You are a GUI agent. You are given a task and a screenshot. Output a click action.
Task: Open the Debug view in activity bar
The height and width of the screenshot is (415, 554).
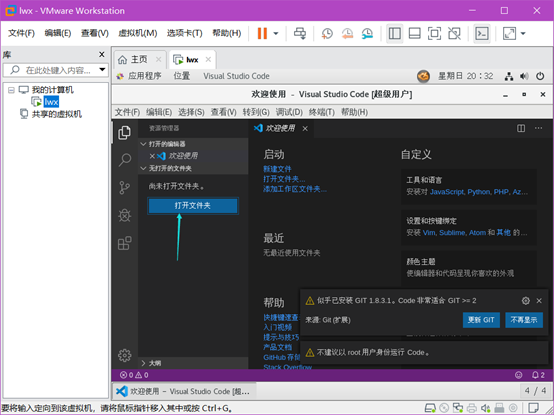tap(124, 215)
